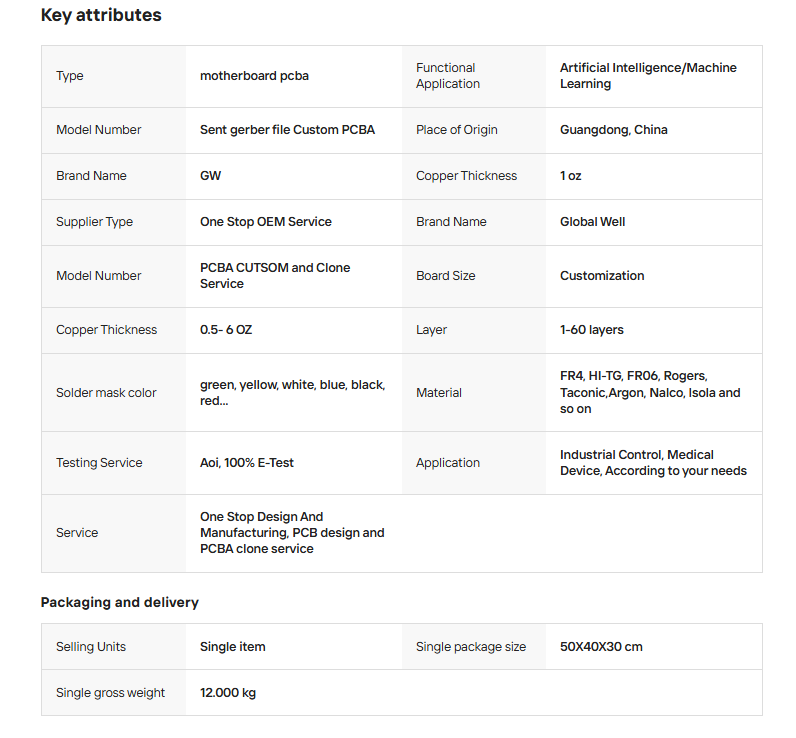
Task: Click the Board Size 'Customization' value
Action: click(x=601, y=276)
